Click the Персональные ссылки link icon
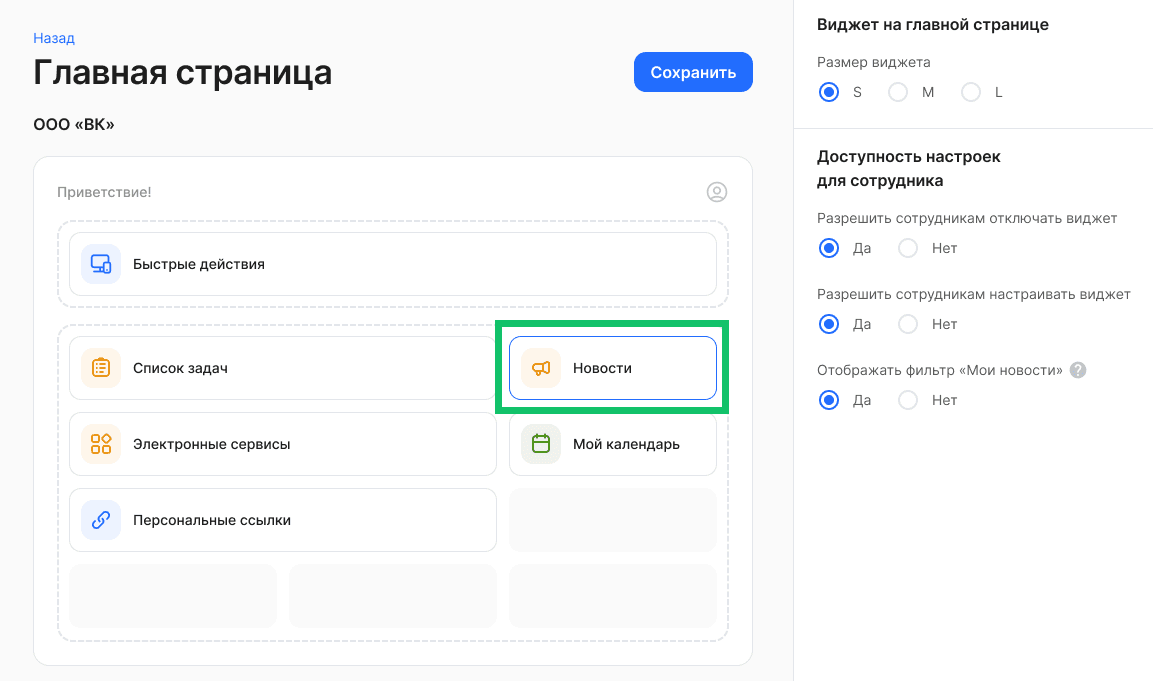Viewport: 1153px width, 681px height. click(x=101, y=519)
